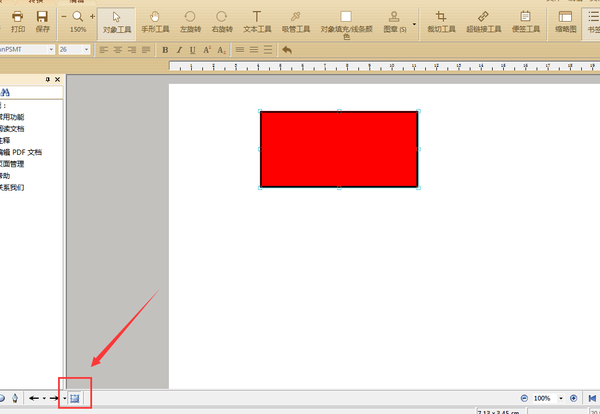This screenshot has width=600, height=414.
Task: Select the Hyperlink tool (超链接工具)
Action: (x=483, y=22)
